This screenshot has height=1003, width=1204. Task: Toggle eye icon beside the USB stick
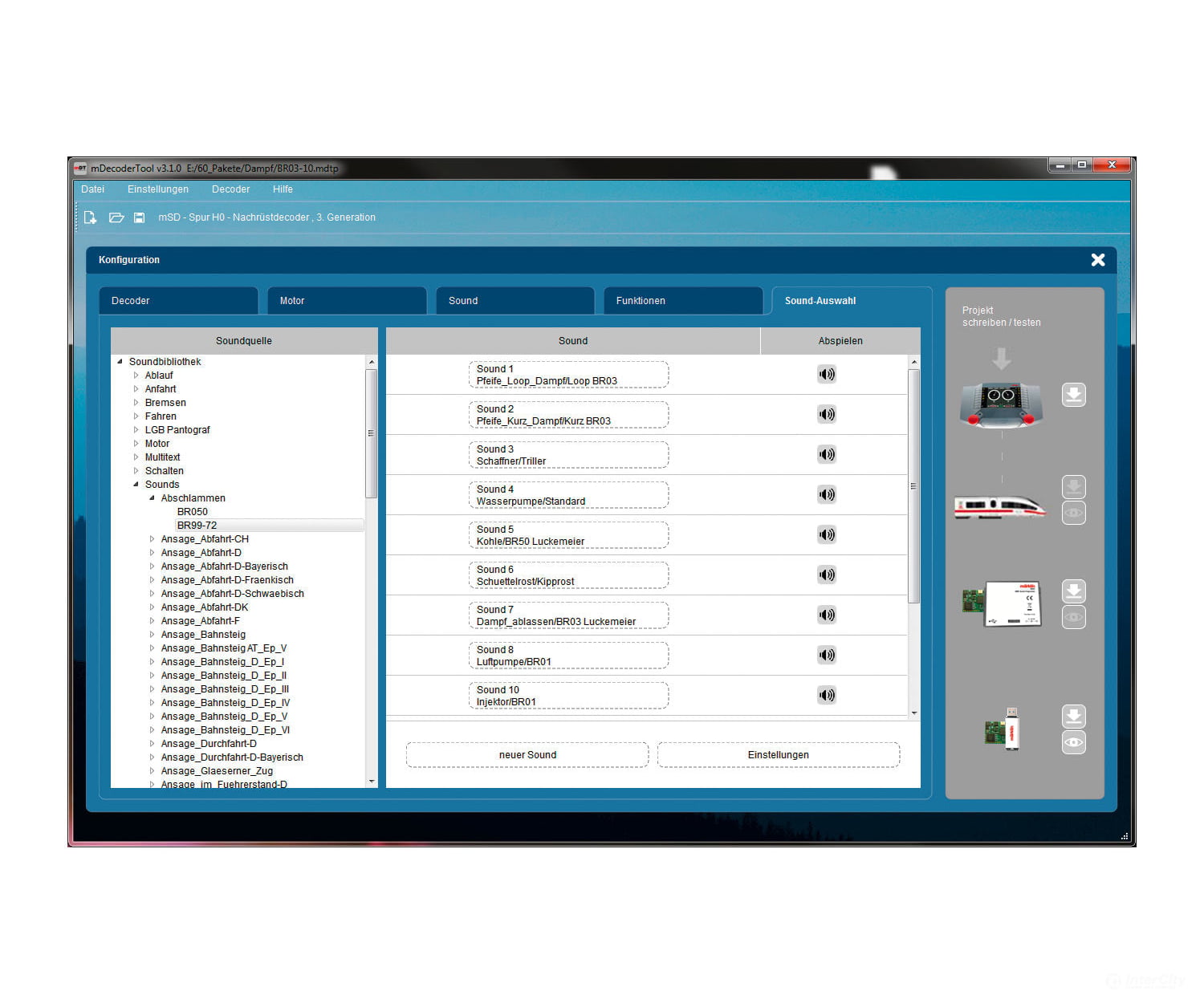(1074, 742)
